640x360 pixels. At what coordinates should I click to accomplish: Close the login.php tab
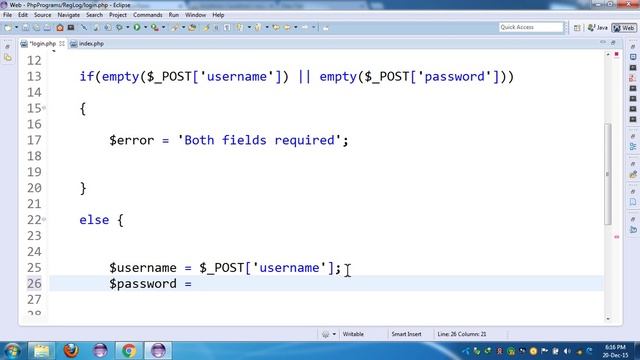point(62,43)
